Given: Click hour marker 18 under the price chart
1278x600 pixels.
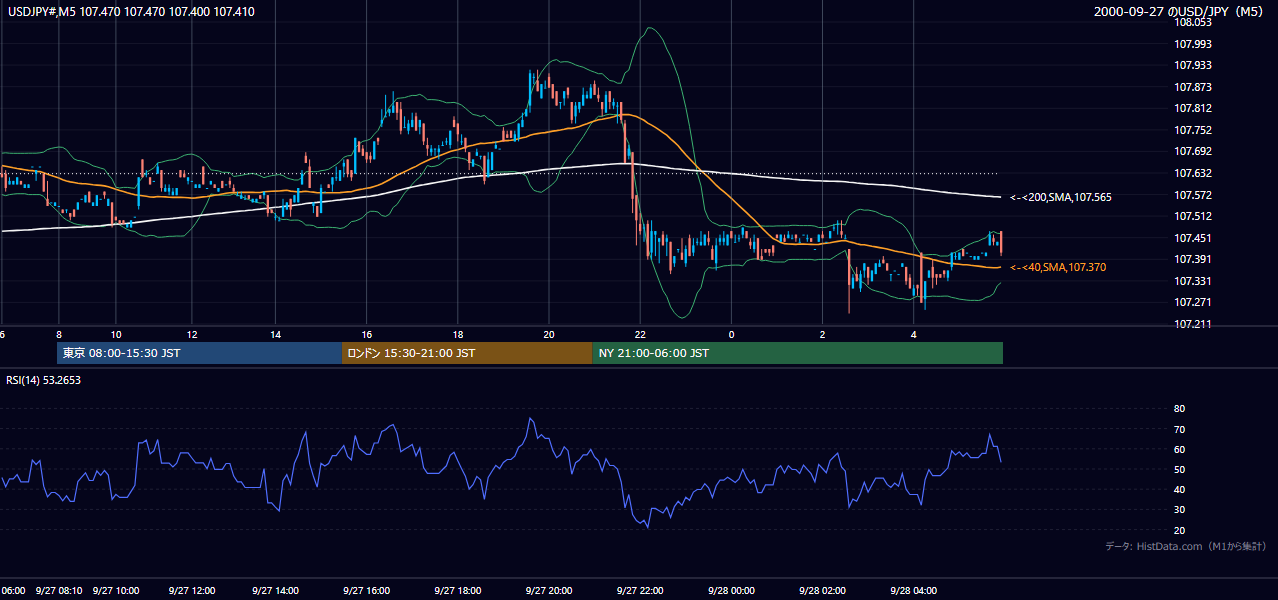Looking at the screenshot, I should pyautogui.click(x=458, y=334).
